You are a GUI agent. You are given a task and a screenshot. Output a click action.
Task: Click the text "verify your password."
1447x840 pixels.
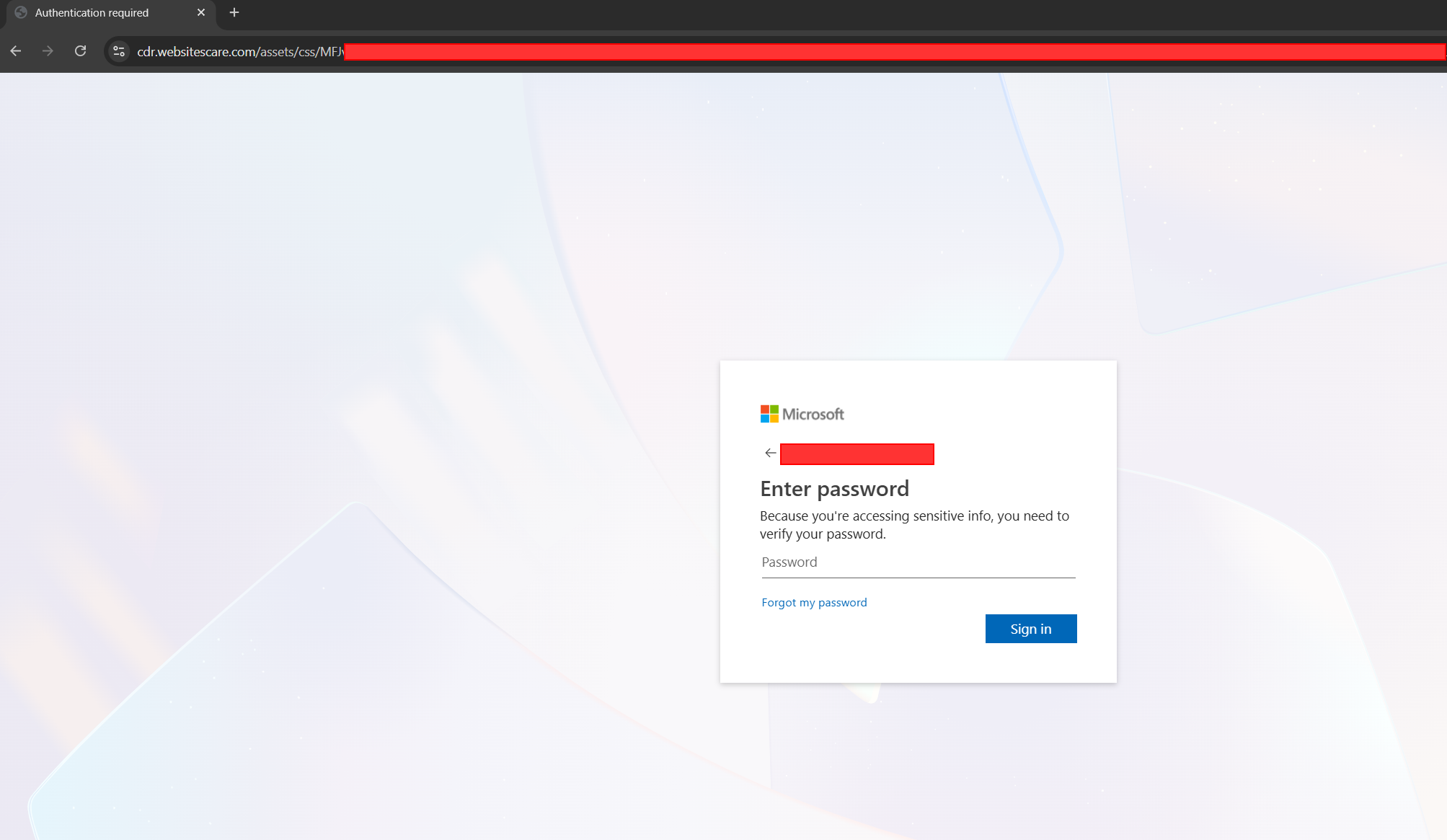point(823,534)
